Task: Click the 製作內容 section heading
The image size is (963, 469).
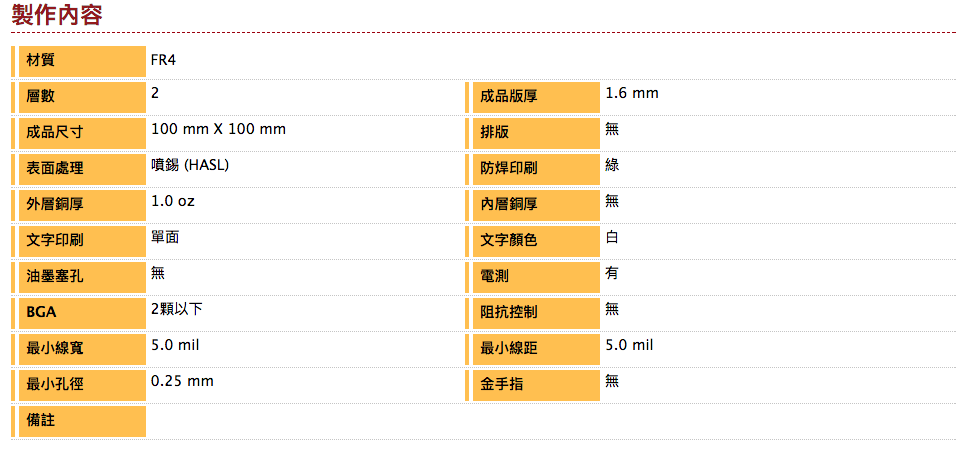Action: pyautogui.click(x=57, y=15)
